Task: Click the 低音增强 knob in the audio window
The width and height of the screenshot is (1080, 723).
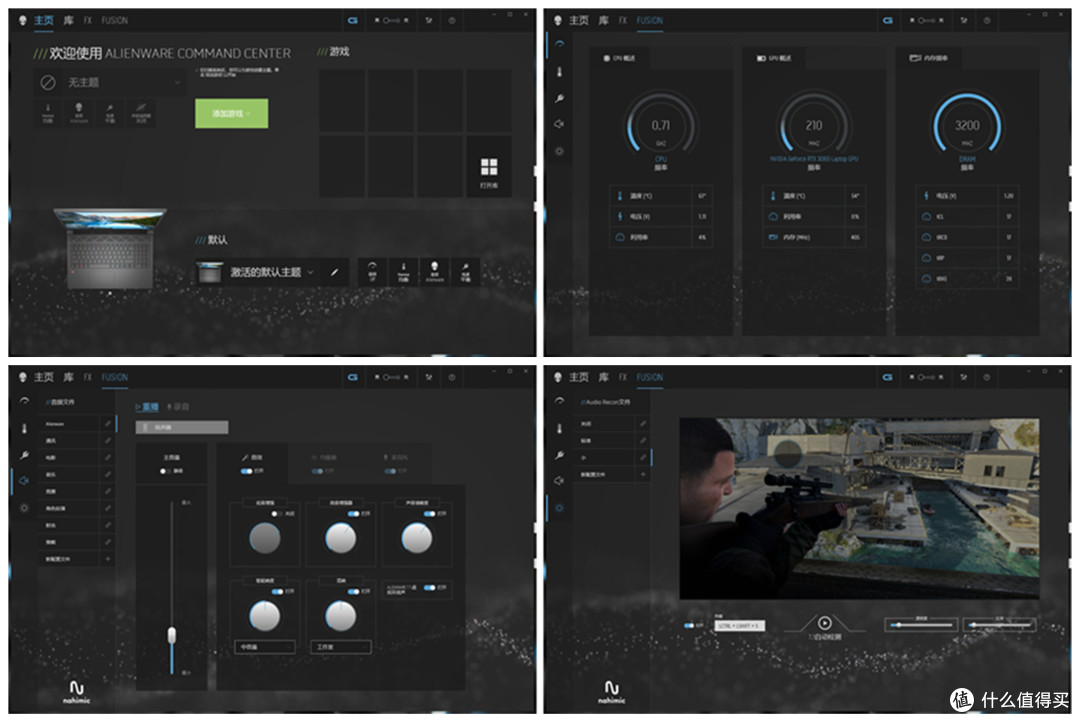Action: point(264,538)
